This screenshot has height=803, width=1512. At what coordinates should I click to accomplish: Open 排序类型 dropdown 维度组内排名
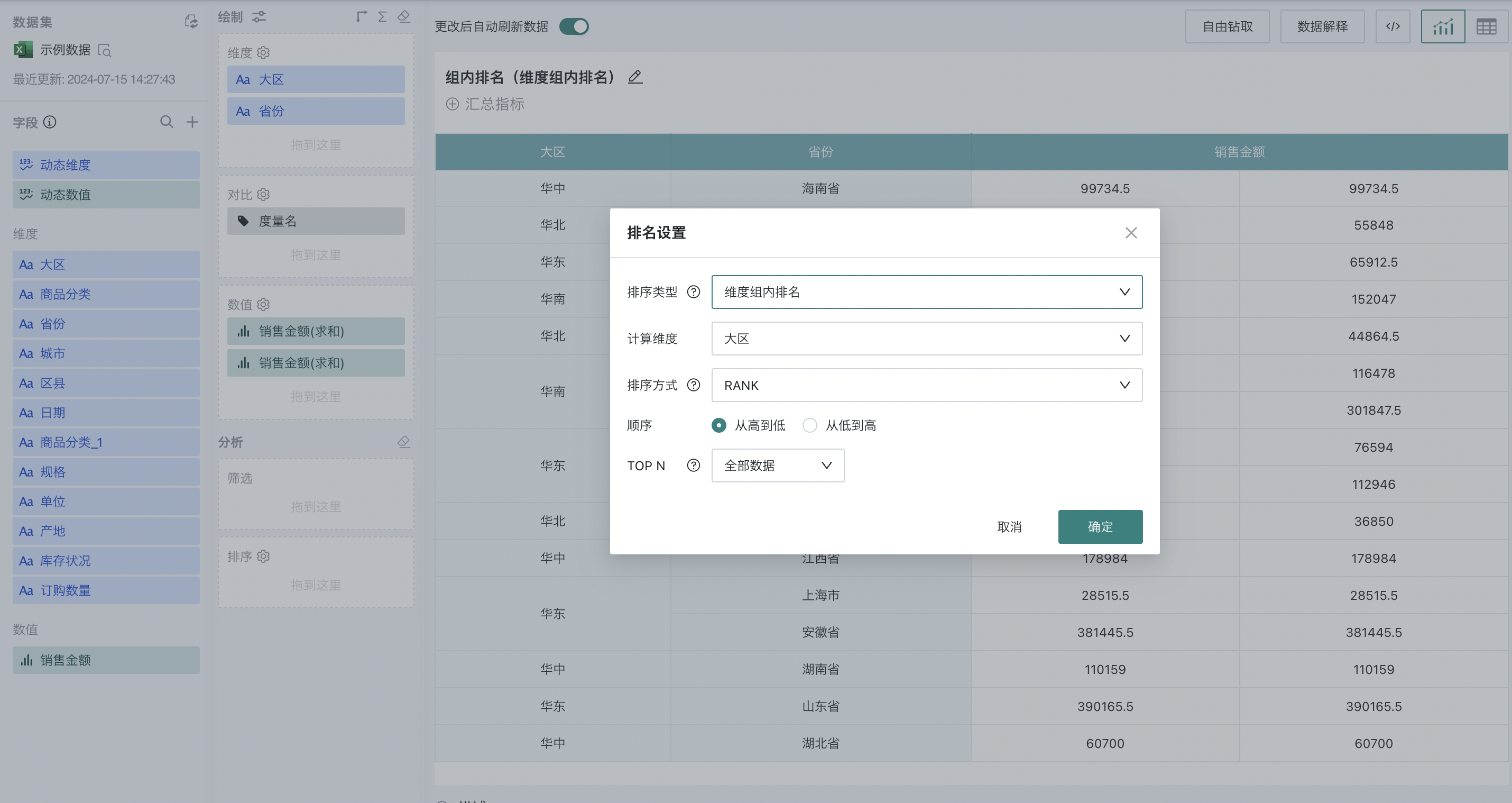coord(927,292)
